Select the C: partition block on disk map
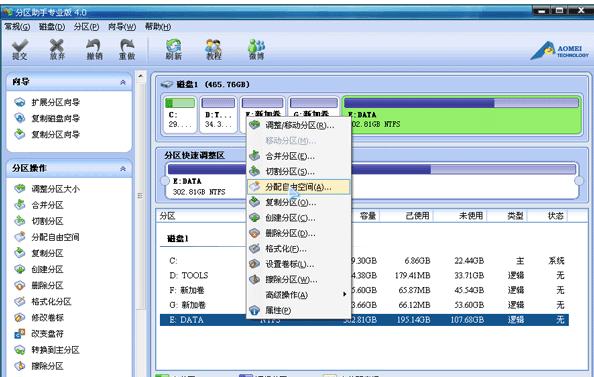594x377 pixels. [180, 114]
